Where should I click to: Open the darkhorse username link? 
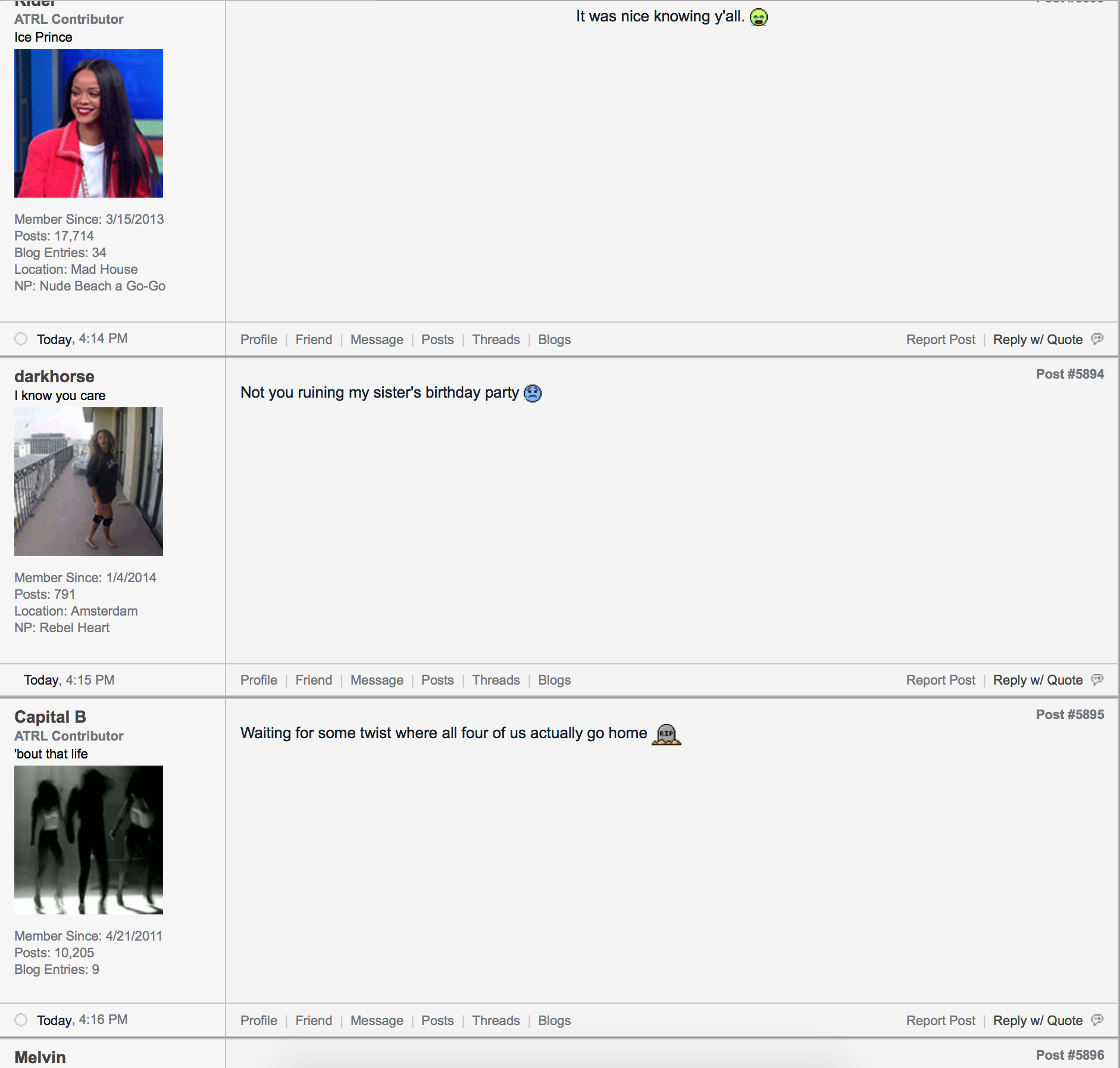point(54,376)
